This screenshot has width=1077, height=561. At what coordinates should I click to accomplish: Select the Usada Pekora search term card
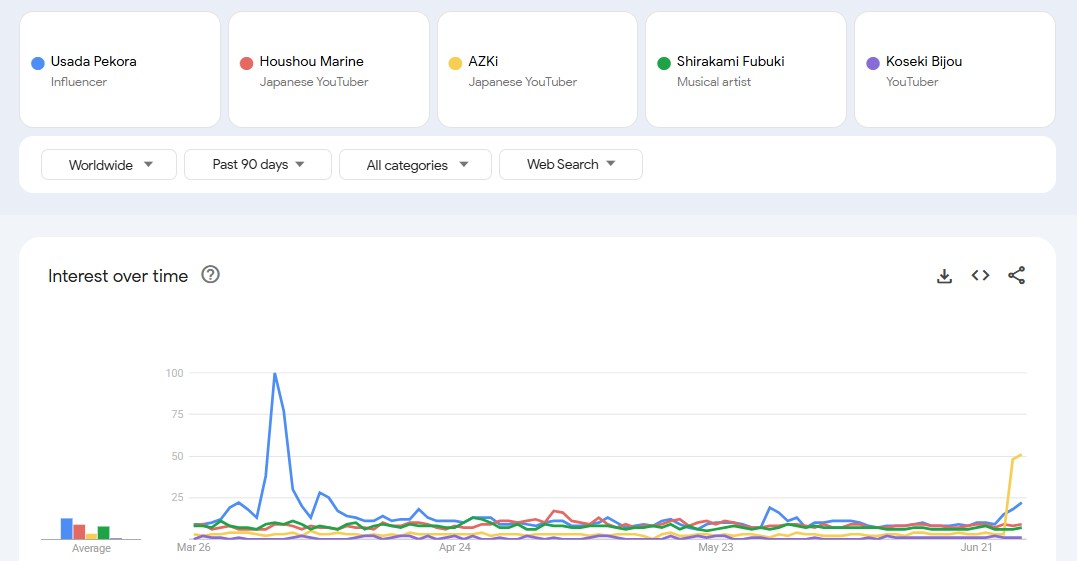click(120, 69)
